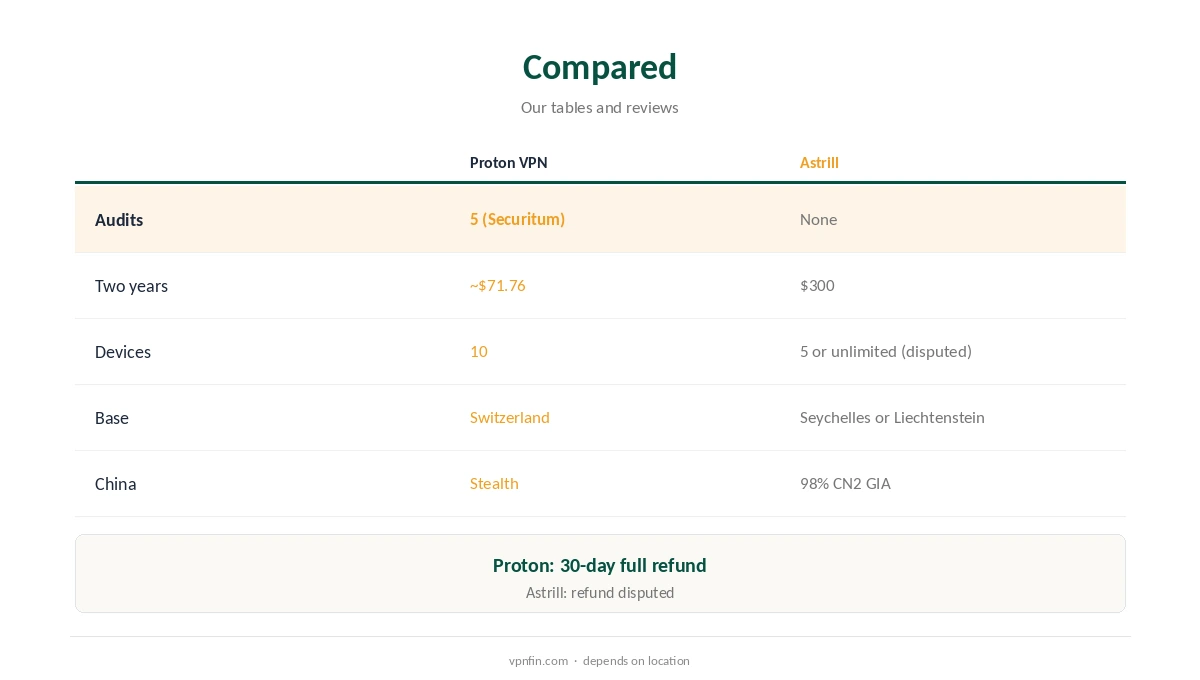Click the subtitle "Our tables and reviews"
The width and height of the screenshot is (1200, 680).
[600, 108]
